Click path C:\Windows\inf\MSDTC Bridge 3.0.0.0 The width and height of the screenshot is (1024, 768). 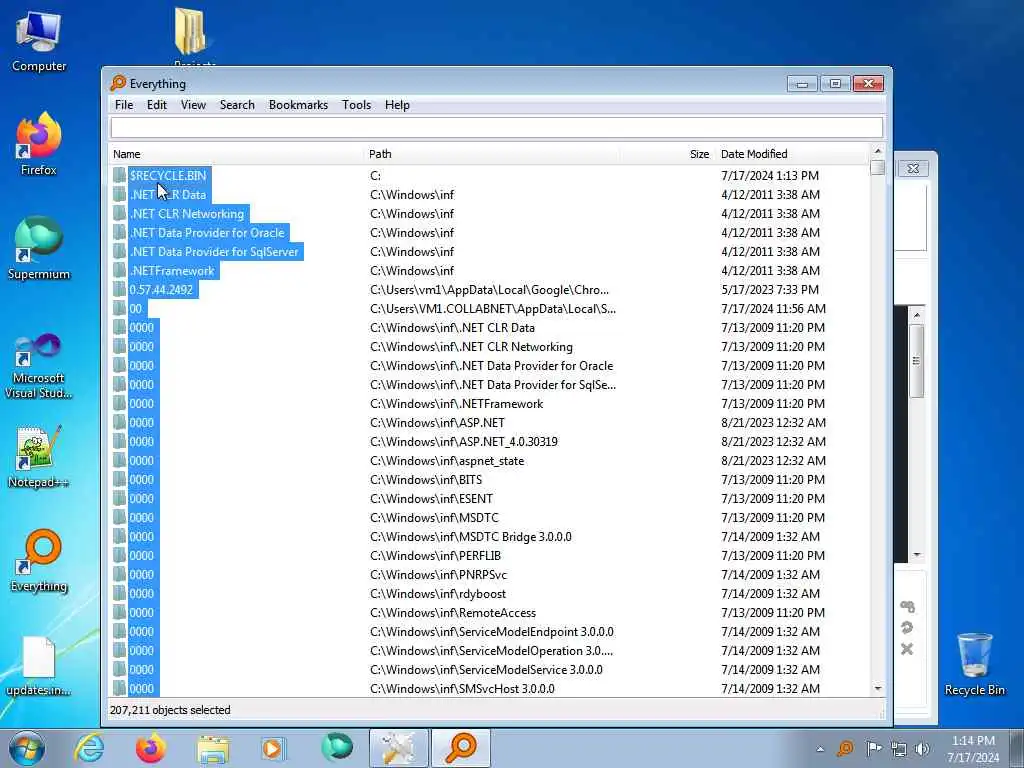coord(470,537)
